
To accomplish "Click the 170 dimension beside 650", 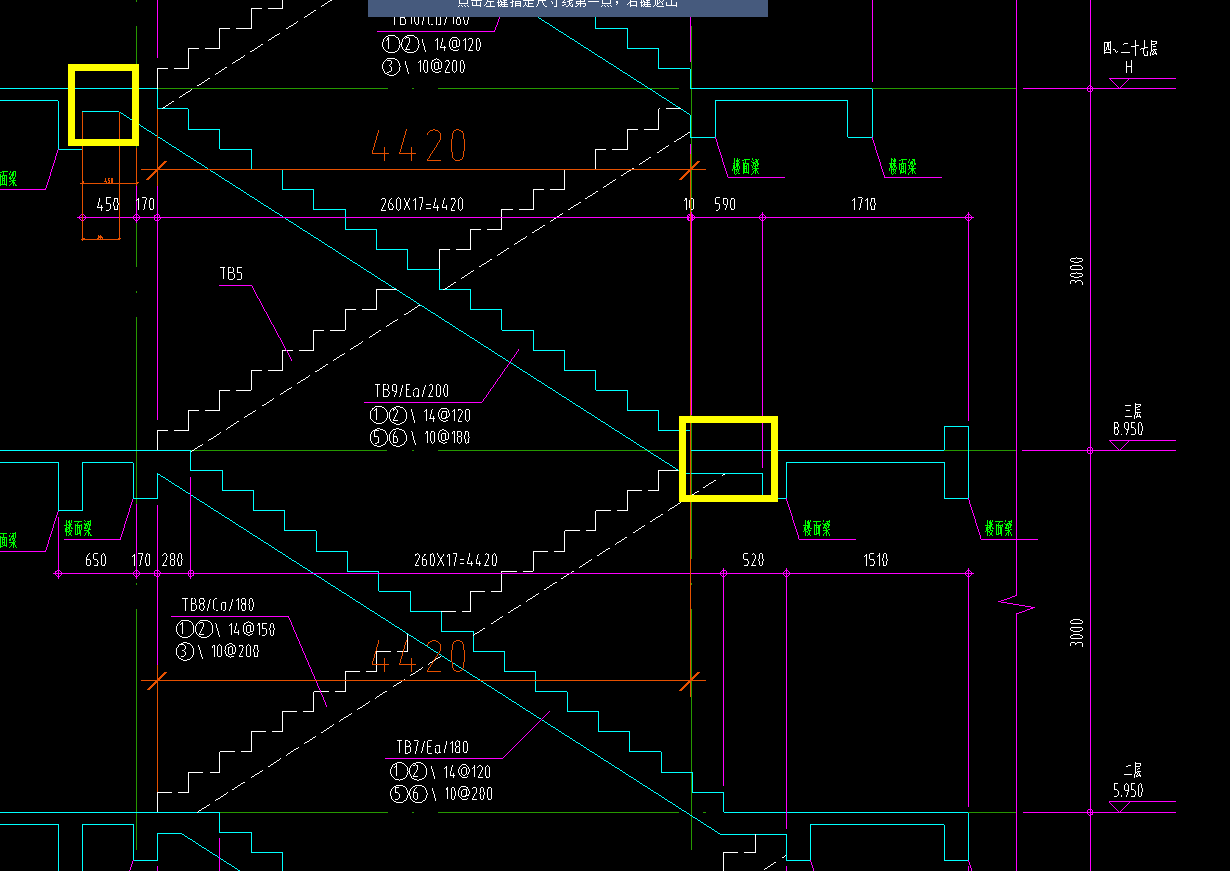I will 141,560.
